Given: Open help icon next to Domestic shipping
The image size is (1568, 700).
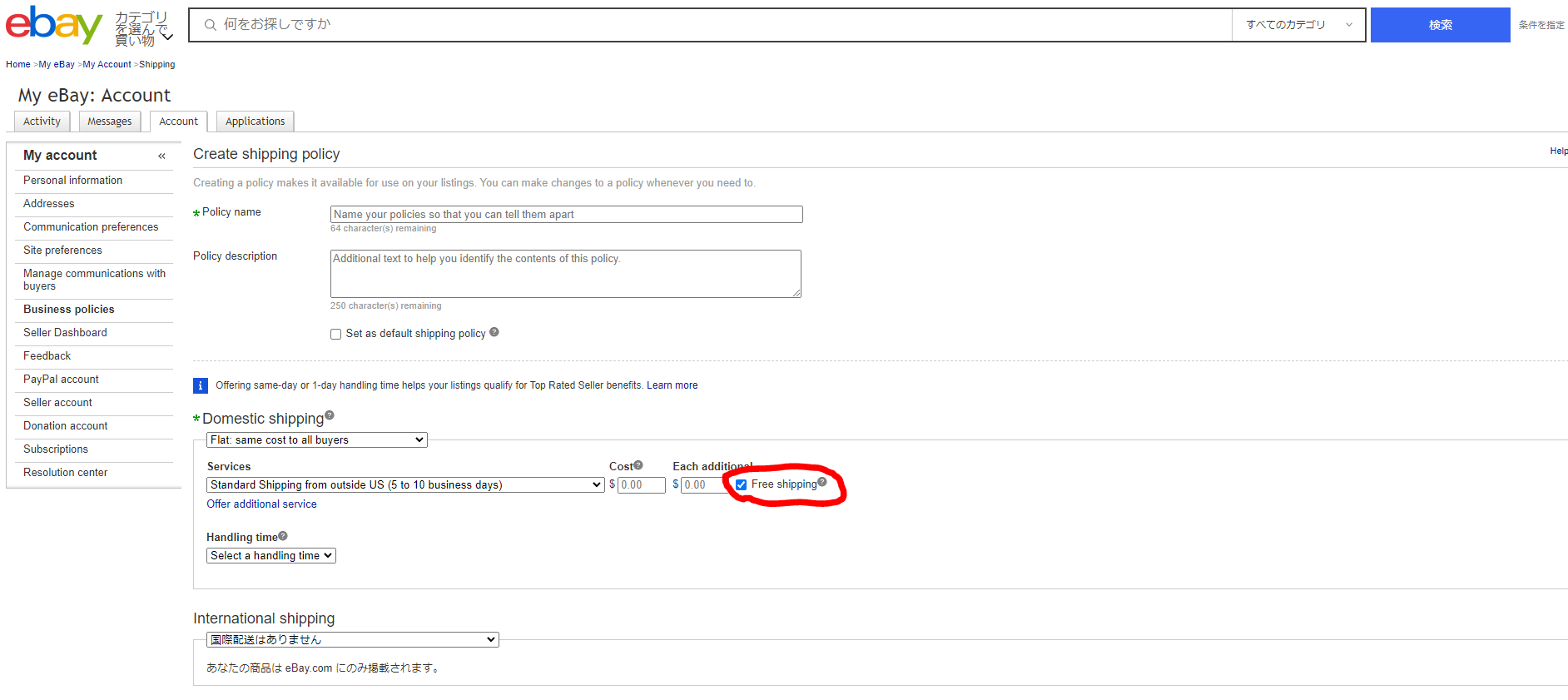Looking at the screenshot, I should coord(330,415).
